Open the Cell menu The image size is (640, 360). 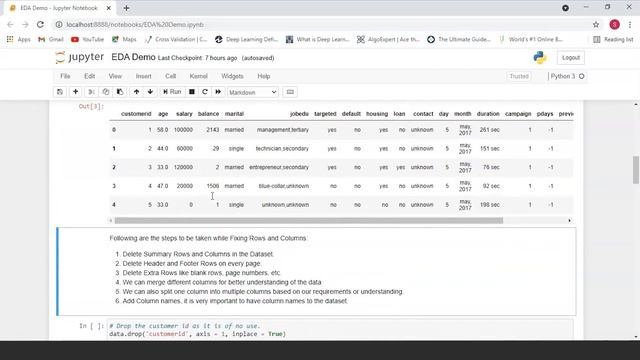pos(171,76)
